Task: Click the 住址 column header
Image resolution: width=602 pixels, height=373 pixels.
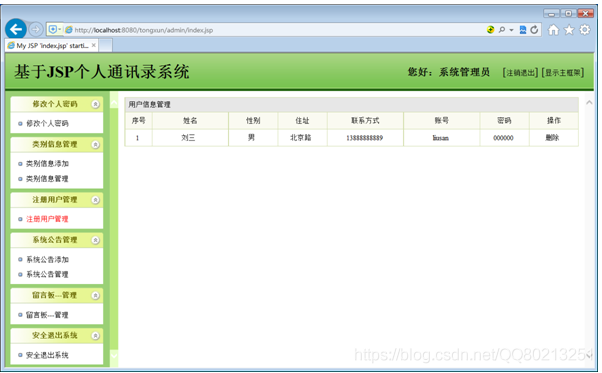Action: tap(302, 120)
